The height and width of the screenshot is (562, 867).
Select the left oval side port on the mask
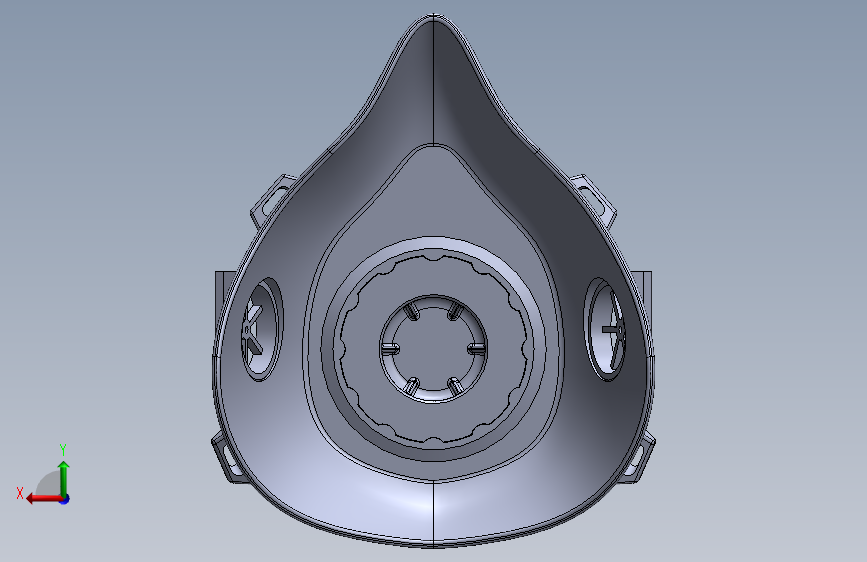tap(262, 329)
